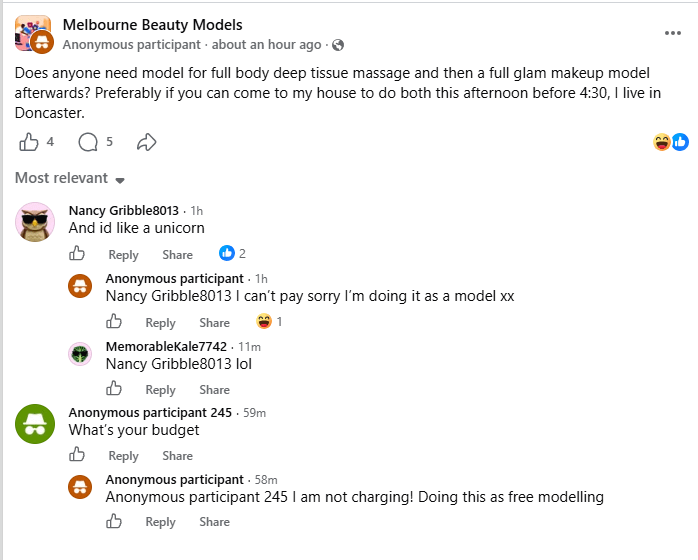Like the "free modelling" reply

click(x=114, y=521)
